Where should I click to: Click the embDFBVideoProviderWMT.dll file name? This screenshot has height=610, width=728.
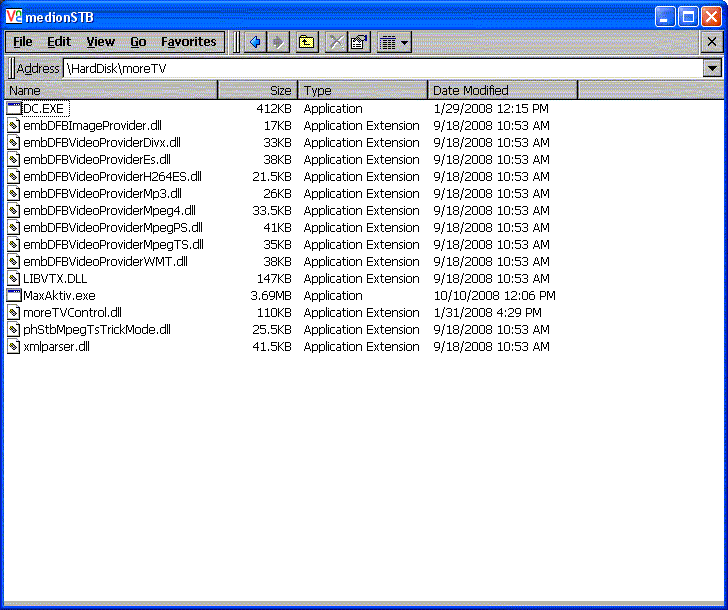click(105, 262)
